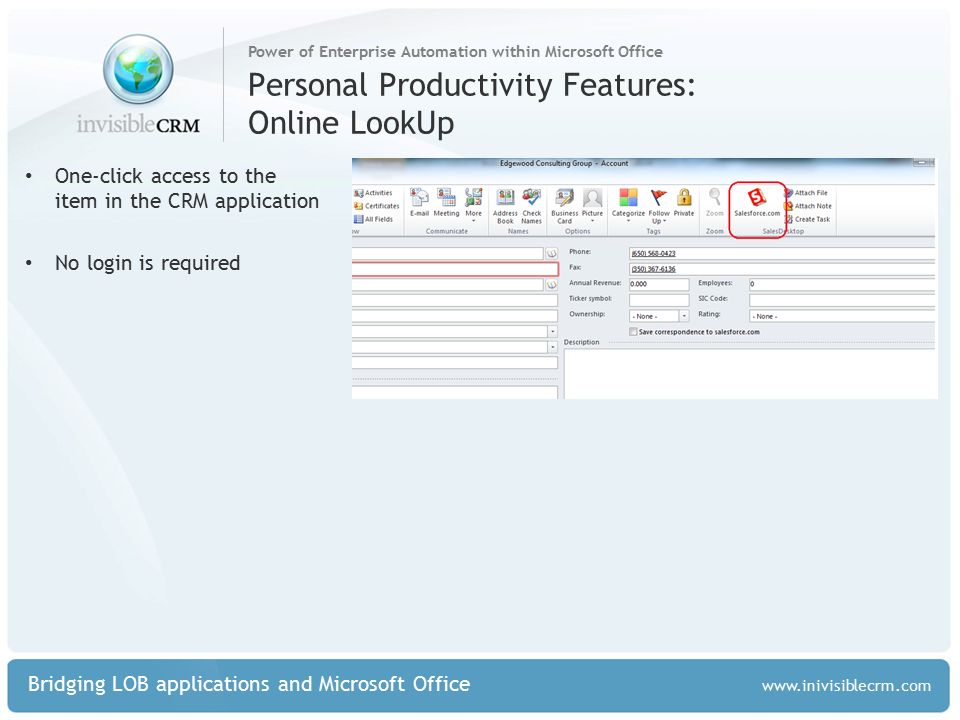Open the More communicate dropdown
This screenshot has height=720, width=960.
tap(473, 204)
